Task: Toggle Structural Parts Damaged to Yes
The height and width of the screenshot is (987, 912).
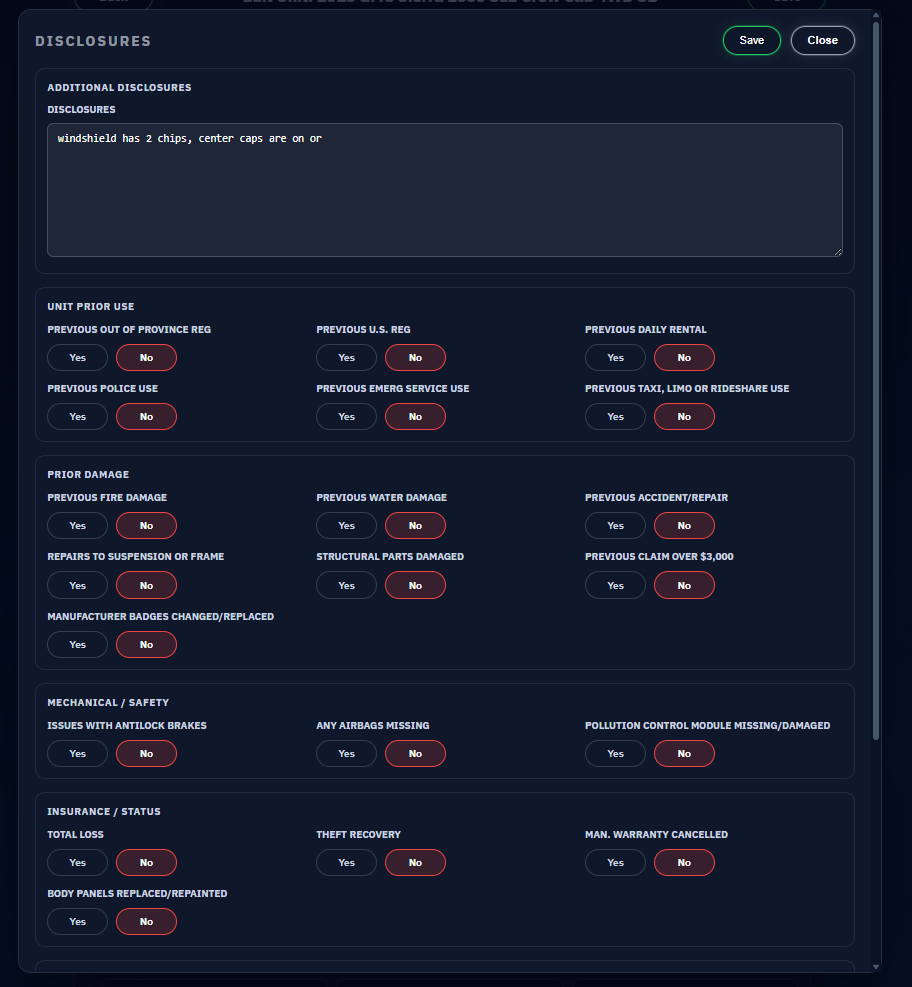Action: tap(346, 585)
